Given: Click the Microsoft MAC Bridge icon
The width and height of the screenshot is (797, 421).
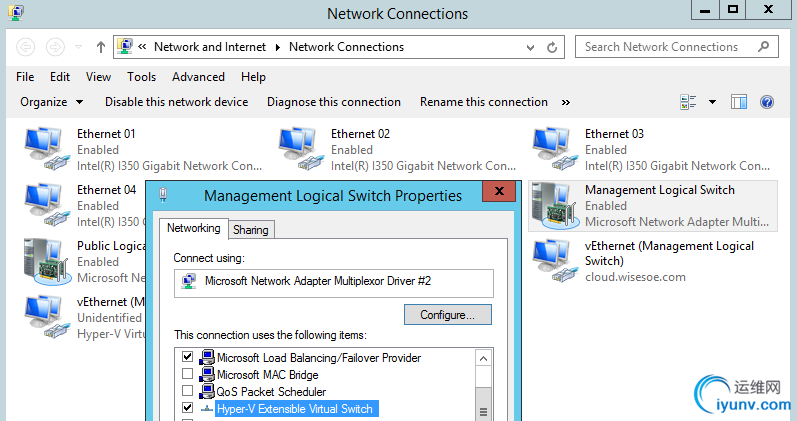Looking at the screenshot, I should pos(206,375).
